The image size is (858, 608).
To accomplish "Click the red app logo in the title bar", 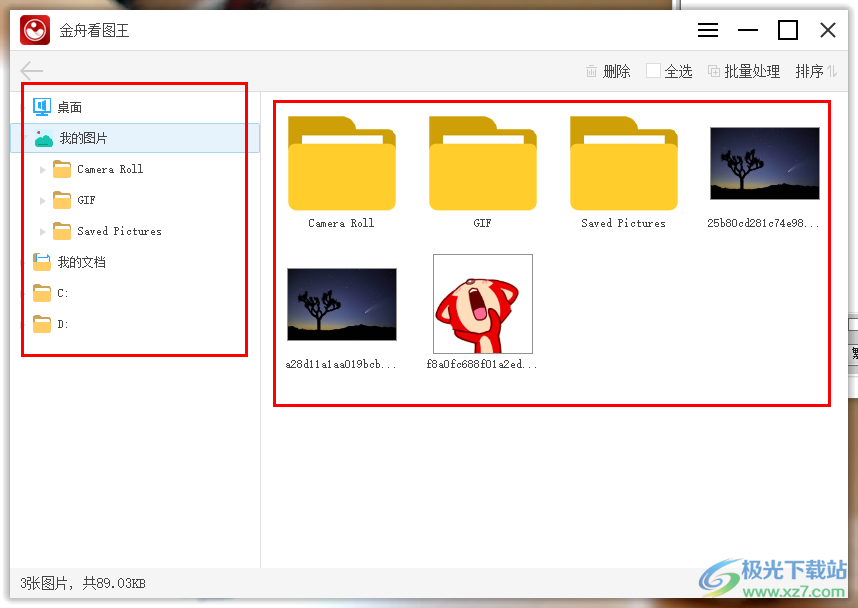I will [x=35, y=30].
